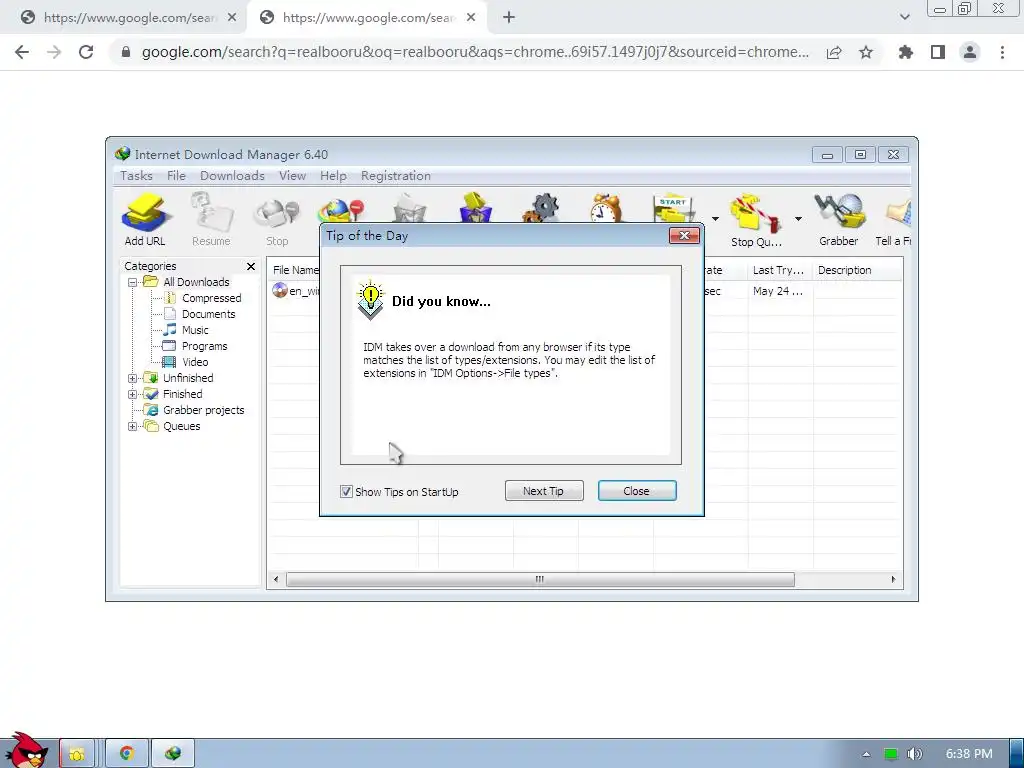1024x768 pixels.
Task: Open the Help menu
Action: point(333,176)
